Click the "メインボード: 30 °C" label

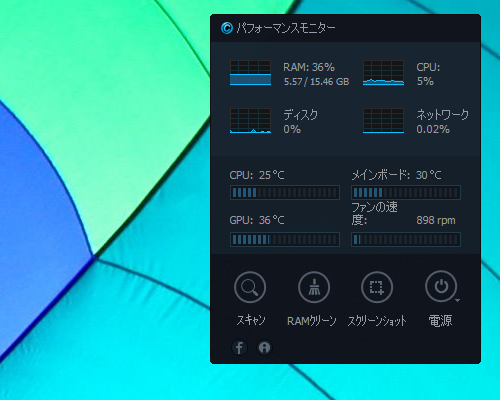click(396, 175)
